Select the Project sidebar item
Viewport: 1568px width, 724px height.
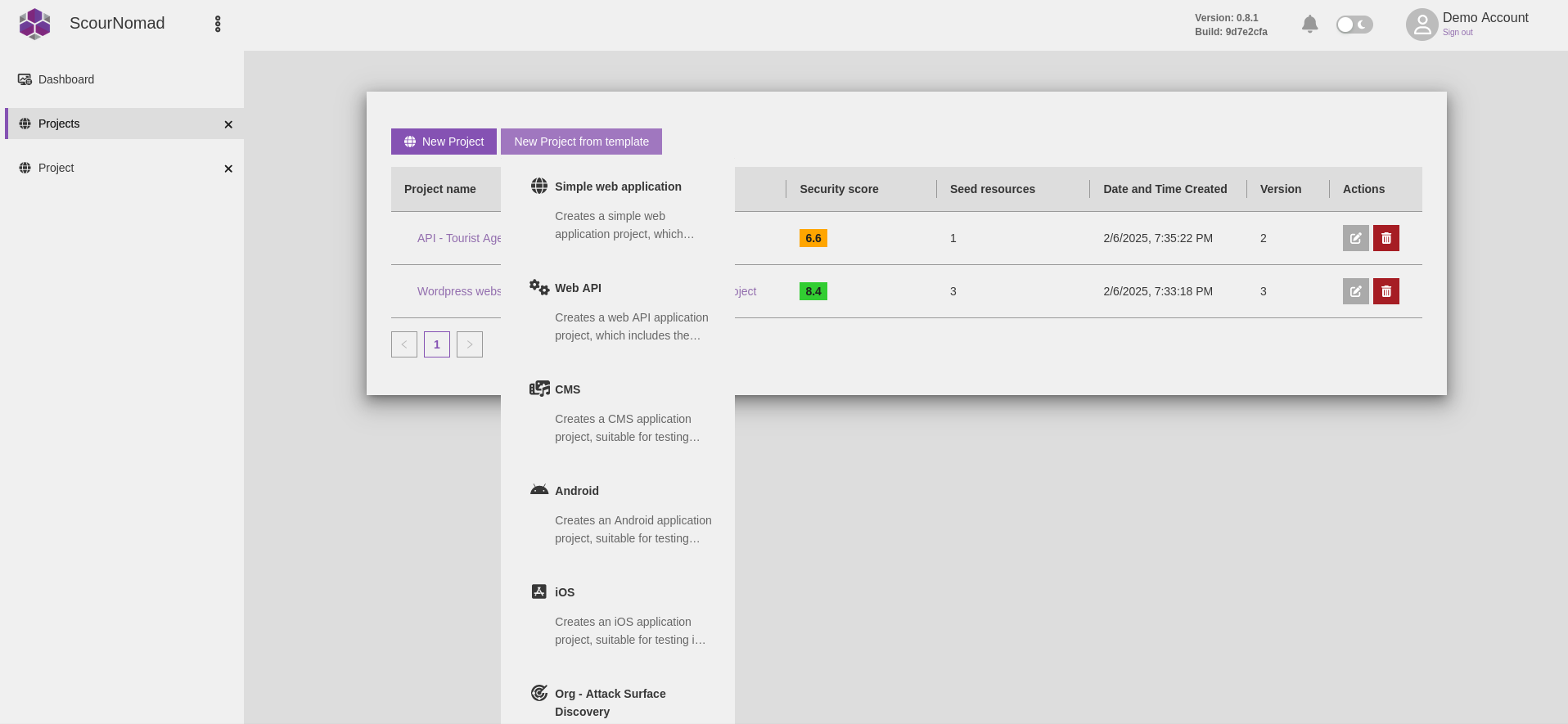click(x=123, y=168)
